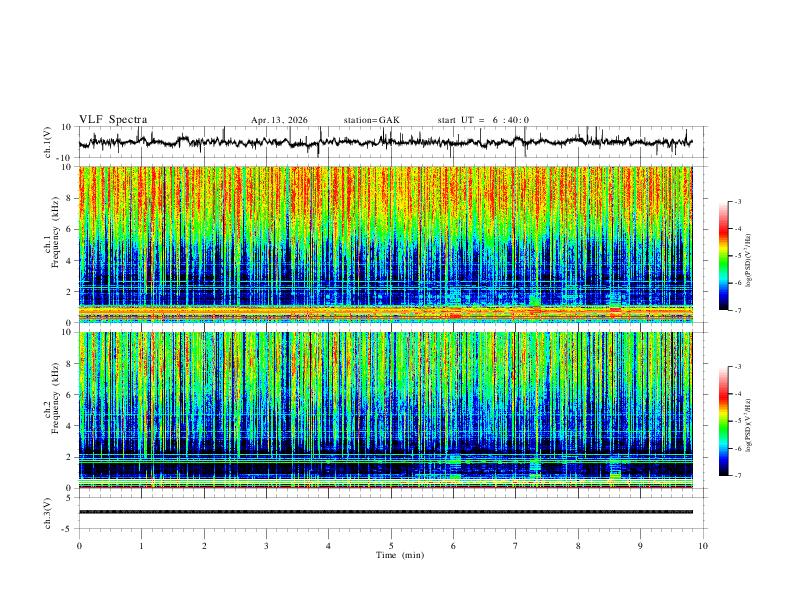Click the "2" kHz tick on ch.2 axis

(x=70, y=457)
